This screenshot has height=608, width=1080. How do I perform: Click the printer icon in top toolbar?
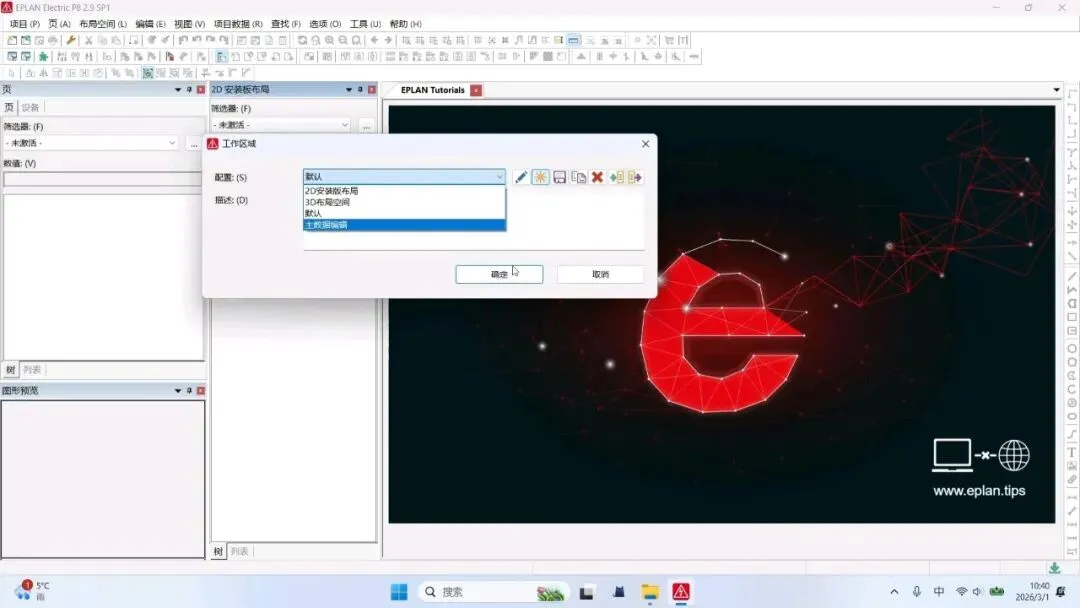coord(53,40)
